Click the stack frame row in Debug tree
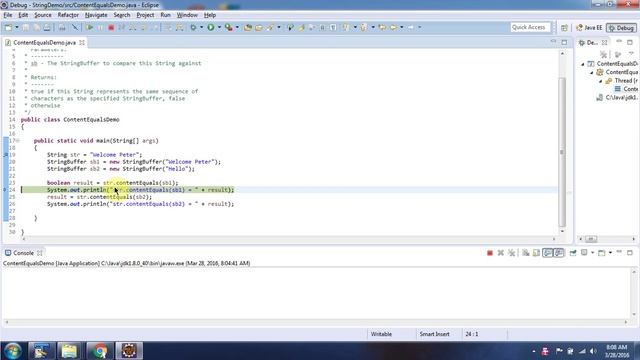Viewport: 640px width, 360px height. (627, 89)
